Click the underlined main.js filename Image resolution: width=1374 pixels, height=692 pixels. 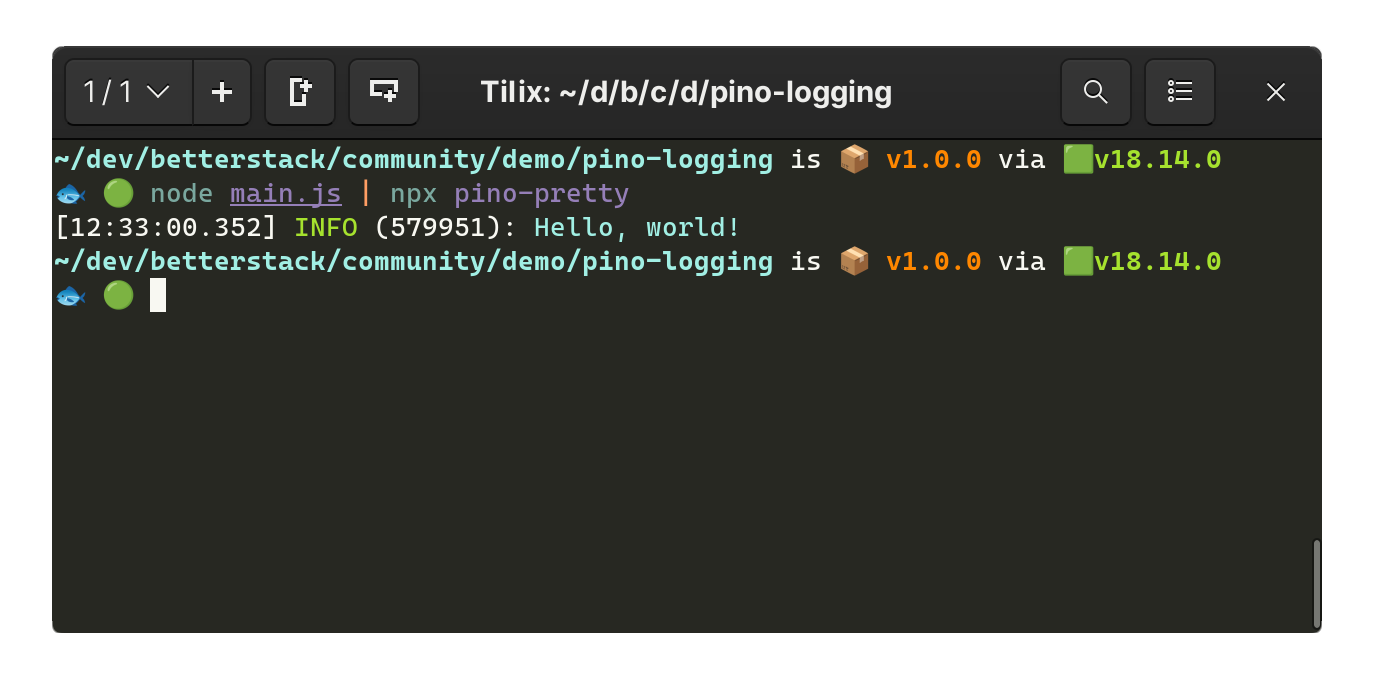coord(286,193)
